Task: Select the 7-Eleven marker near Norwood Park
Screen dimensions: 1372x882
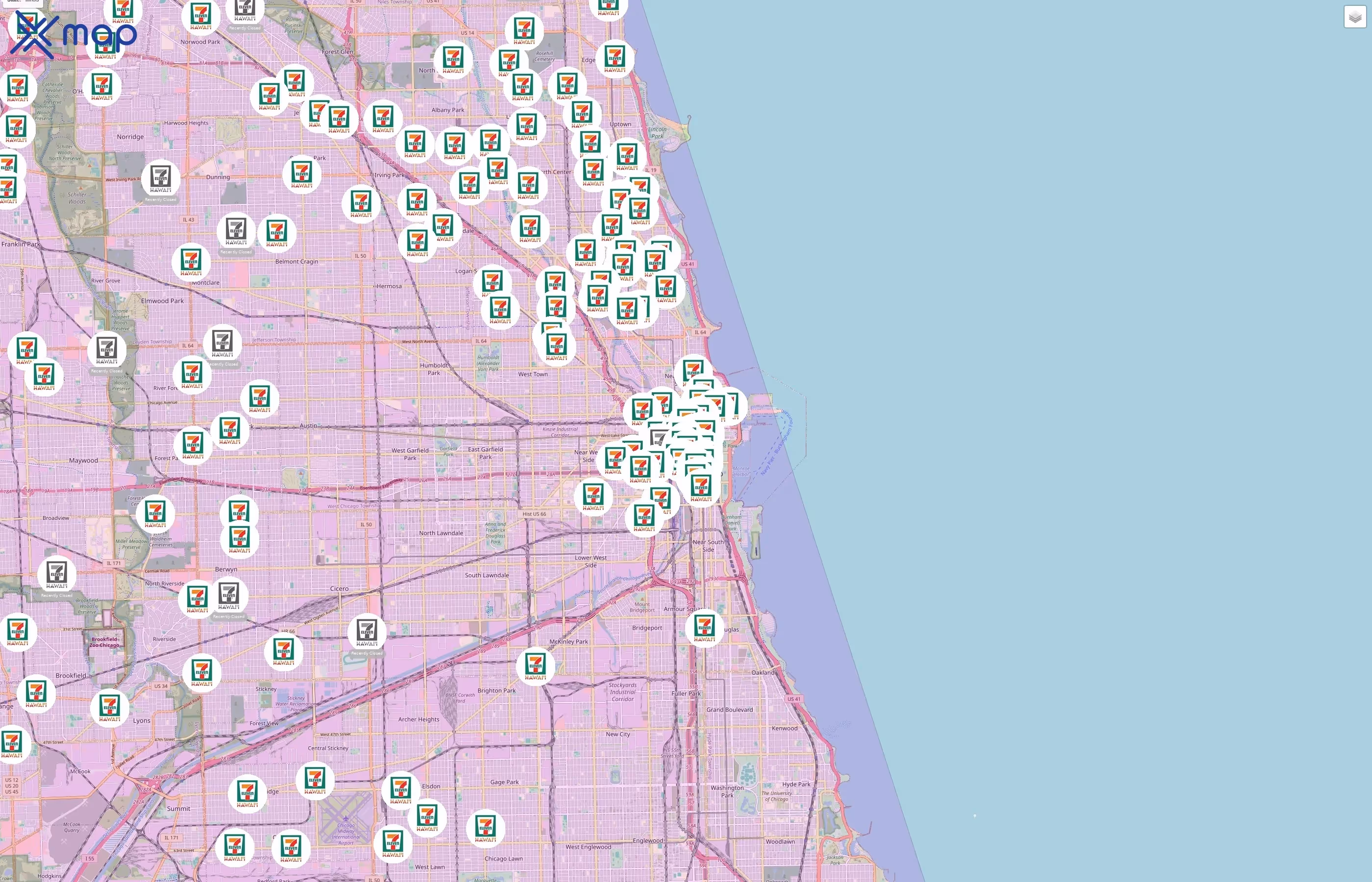Action: [201, 16]
